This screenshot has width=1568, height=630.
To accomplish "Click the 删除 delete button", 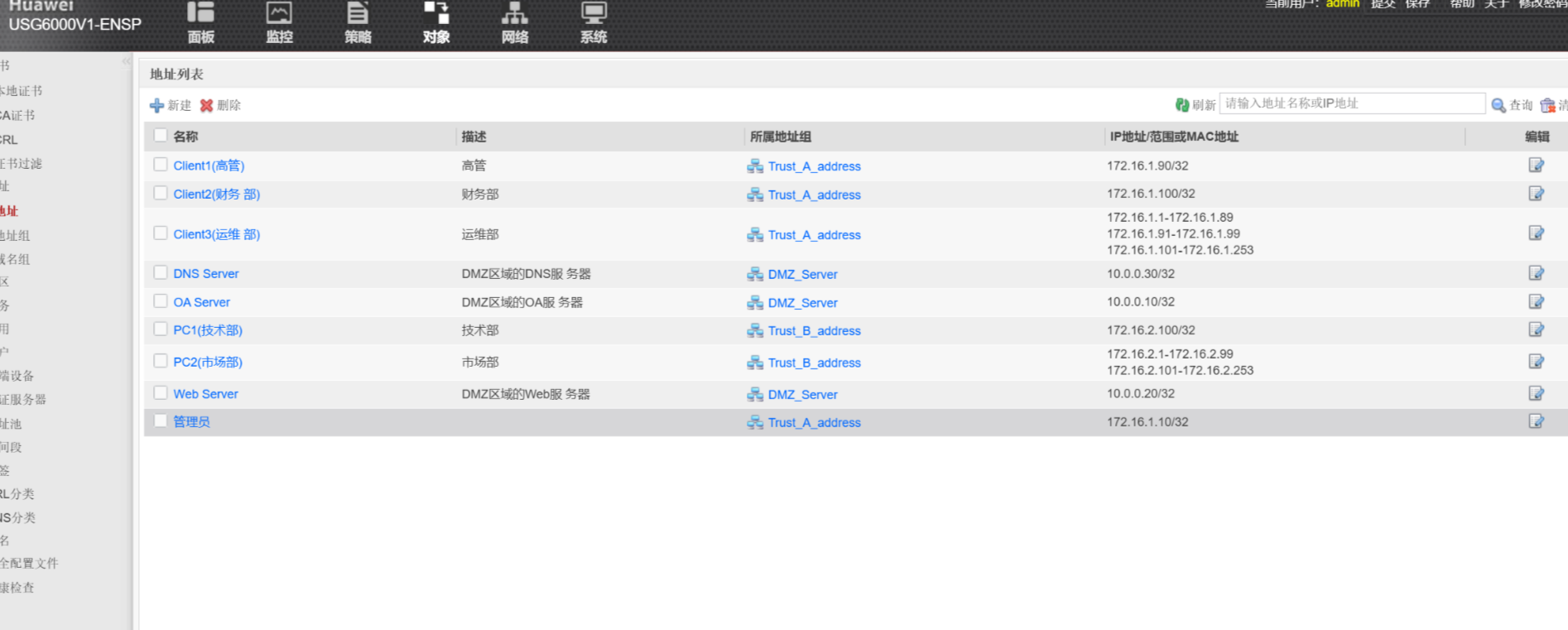I will pos(220,105).
